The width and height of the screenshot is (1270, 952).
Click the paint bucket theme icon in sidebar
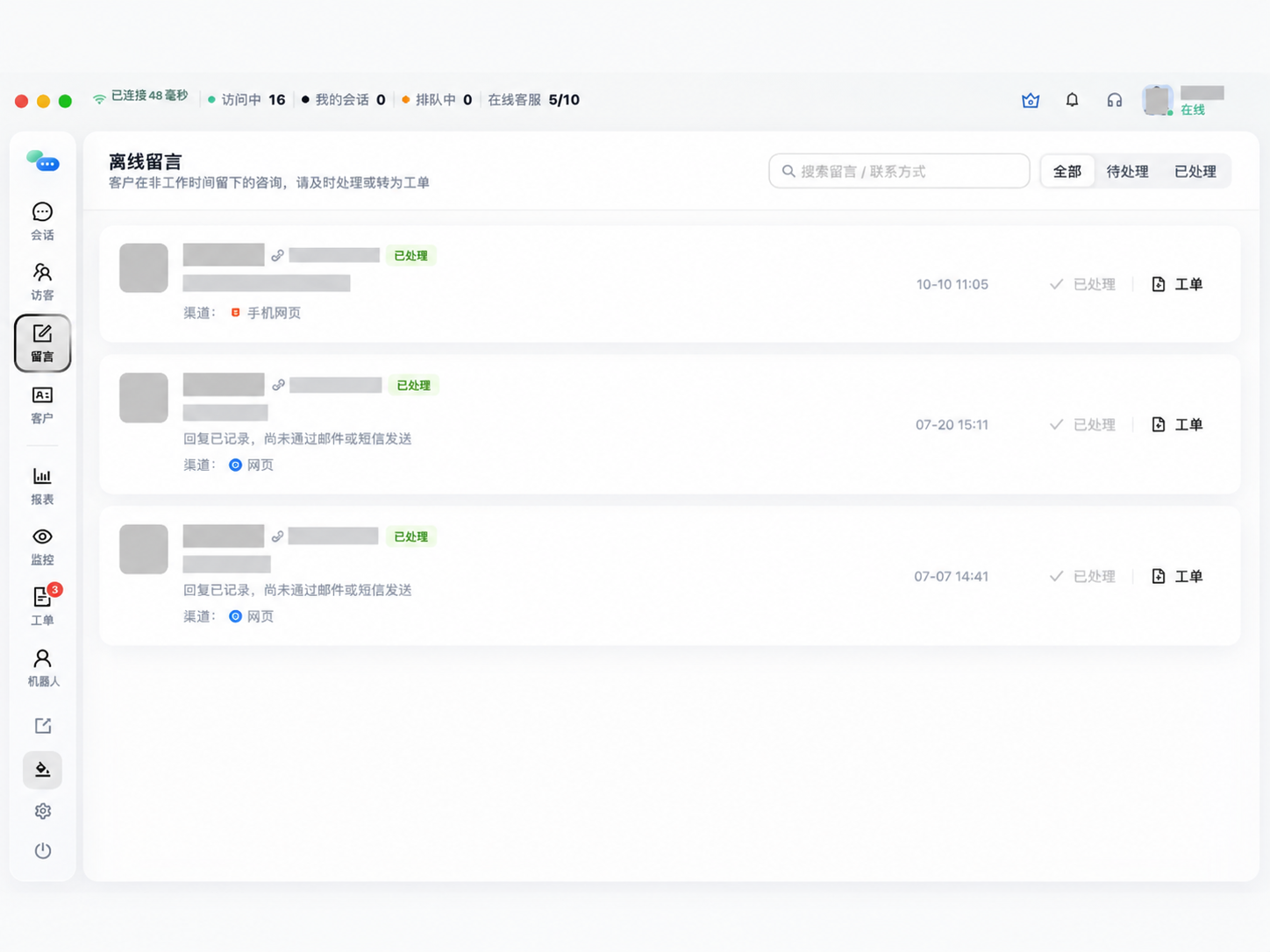coord(42,770)
